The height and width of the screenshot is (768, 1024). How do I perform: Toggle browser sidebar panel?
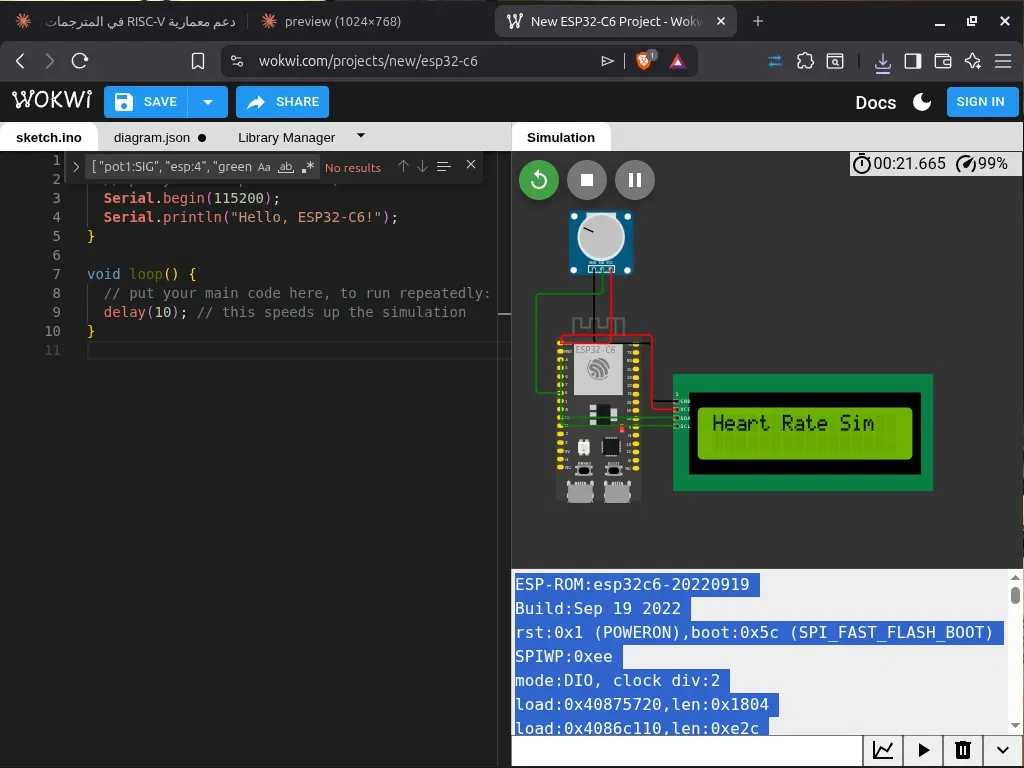912,61
